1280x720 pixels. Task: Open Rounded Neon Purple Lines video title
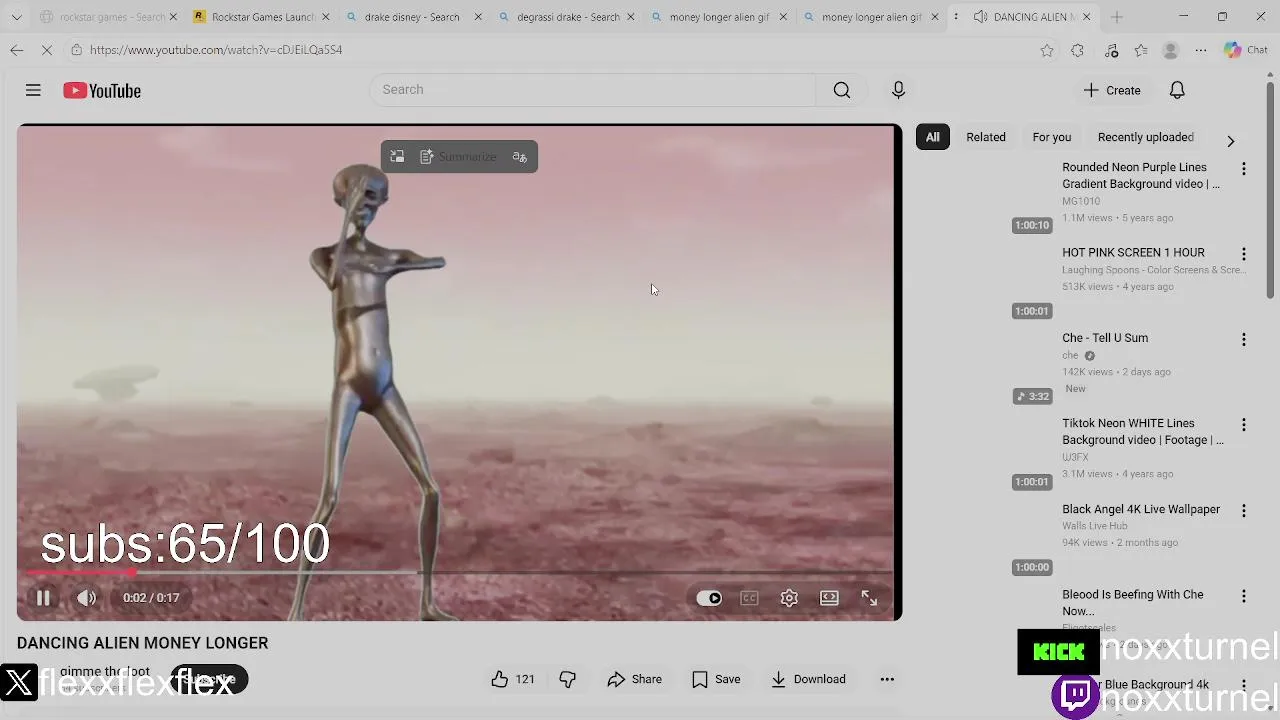click(1141, 176)
